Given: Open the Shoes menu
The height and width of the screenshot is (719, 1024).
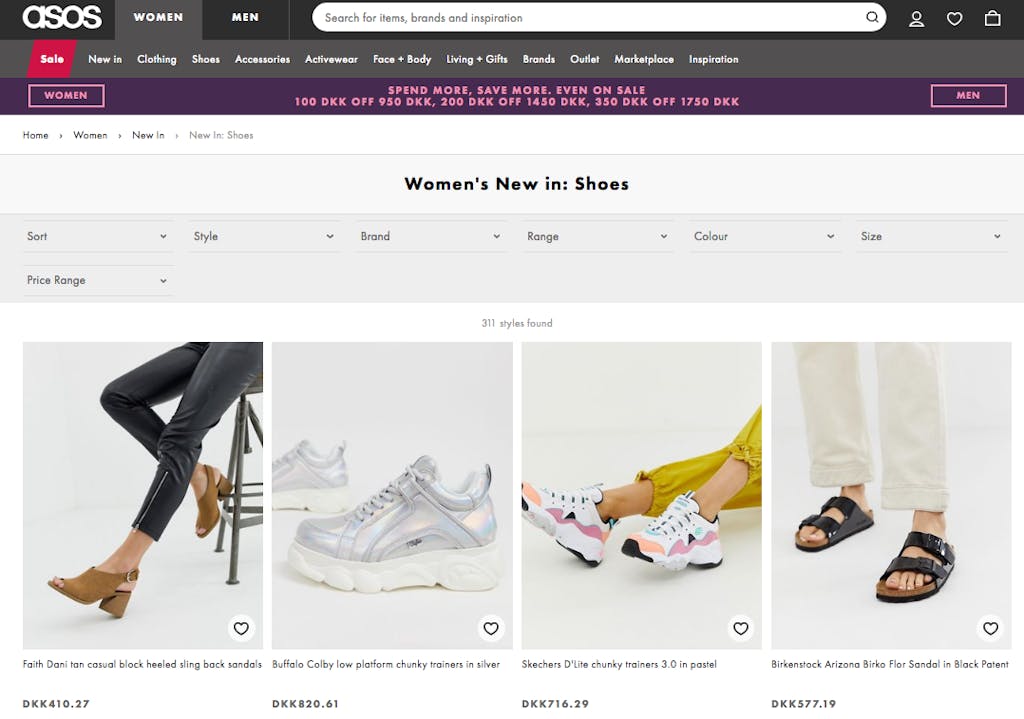Looking at the screenshot, I should [206, 59].
